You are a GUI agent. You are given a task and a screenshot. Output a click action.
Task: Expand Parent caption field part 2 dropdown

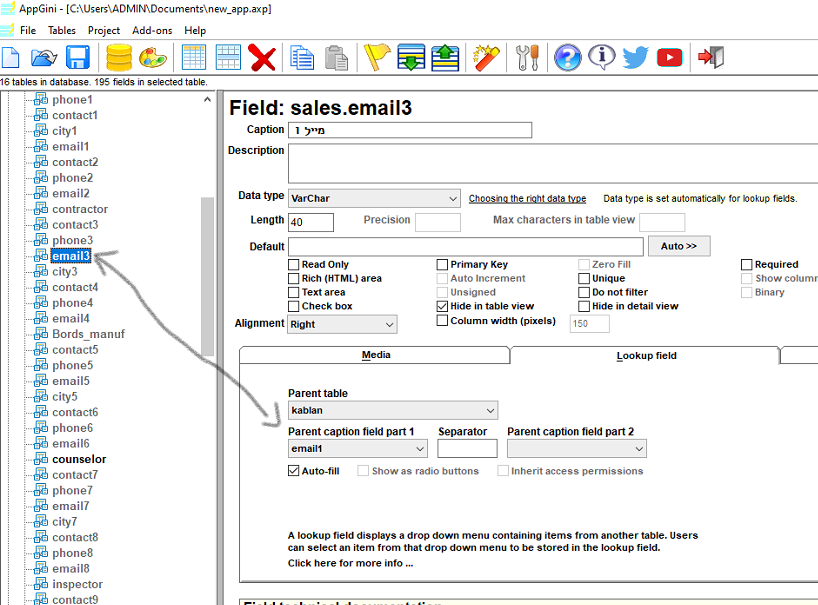577,449
